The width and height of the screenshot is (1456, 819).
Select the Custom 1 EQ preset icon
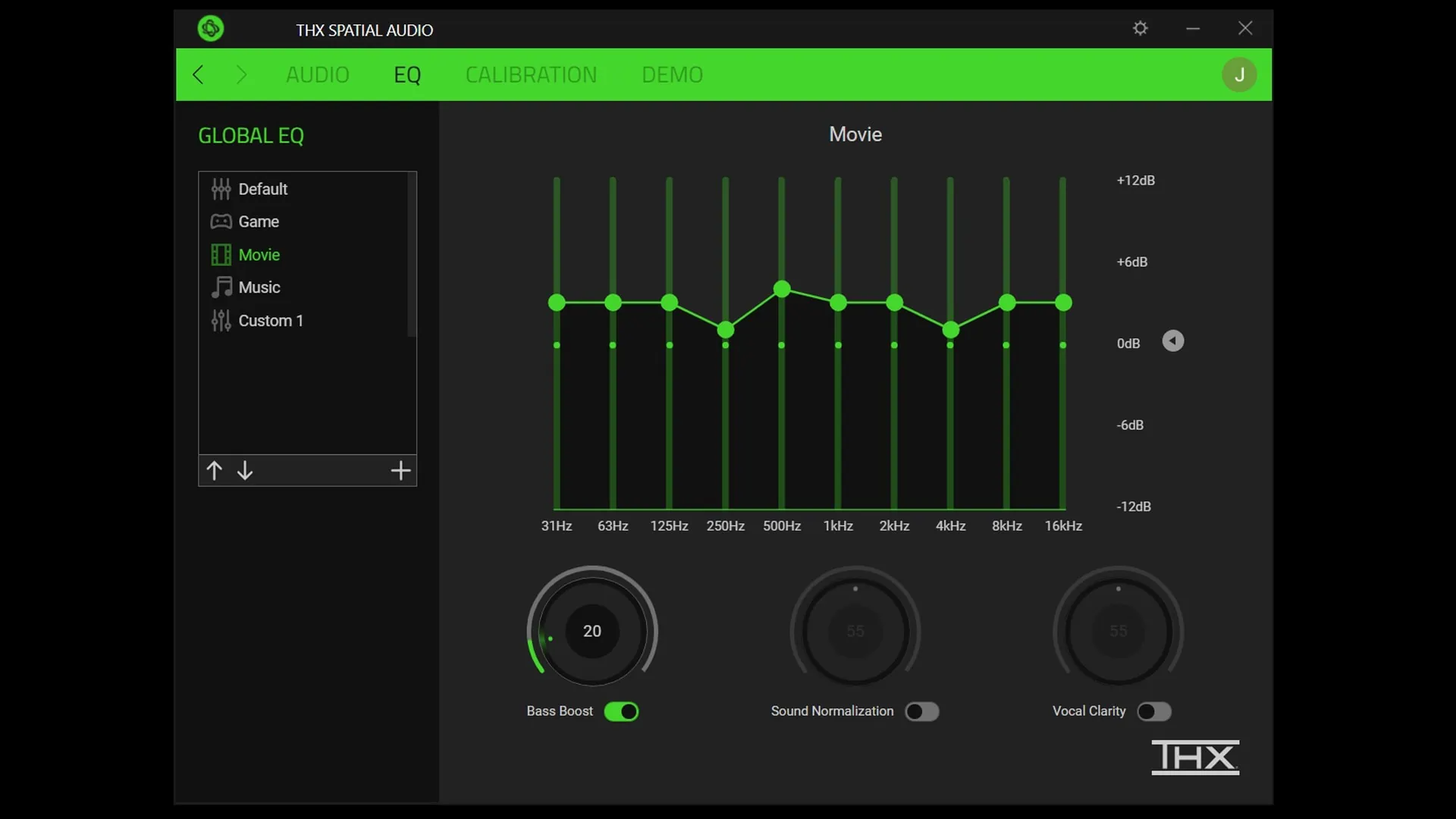point(219,321)
